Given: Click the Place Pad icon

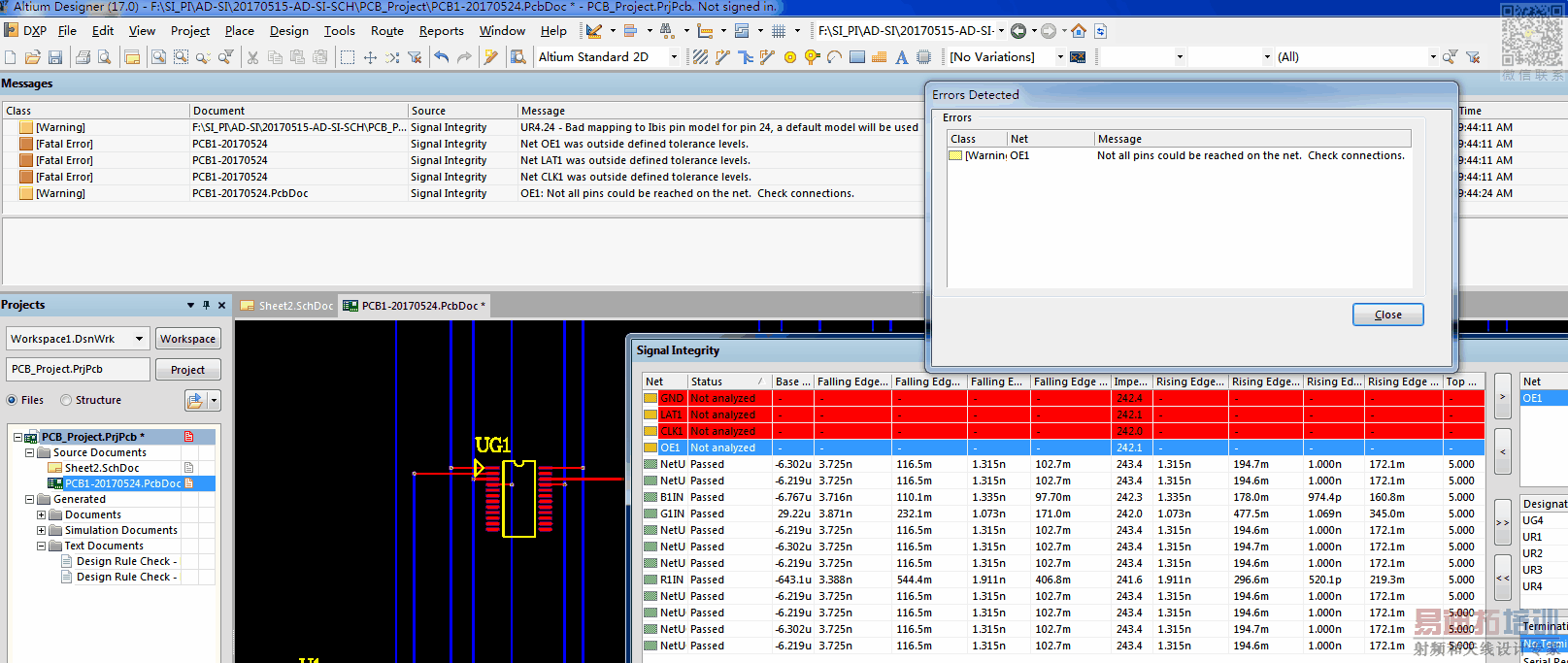Looking at the screenshot, I should (789, 57).
